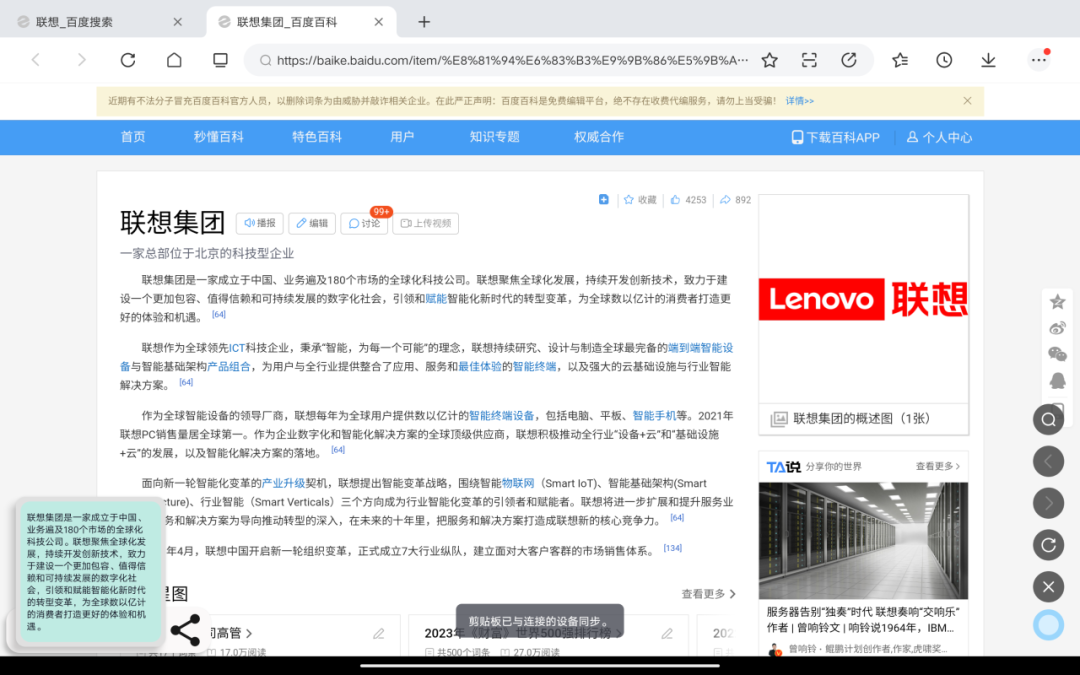Viewport: 1080px width, 675px height.
Task: Reload the page using the refresh icon
Action: (x=128, y=60)
